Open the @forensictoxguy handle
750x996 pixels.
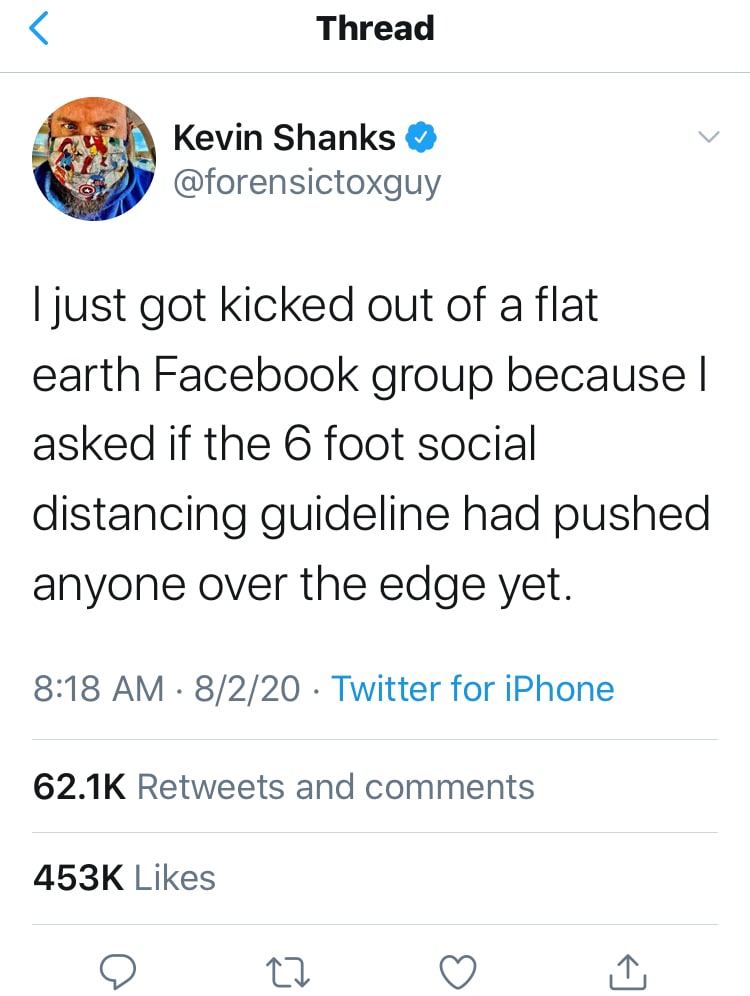(x=306, y=182)
